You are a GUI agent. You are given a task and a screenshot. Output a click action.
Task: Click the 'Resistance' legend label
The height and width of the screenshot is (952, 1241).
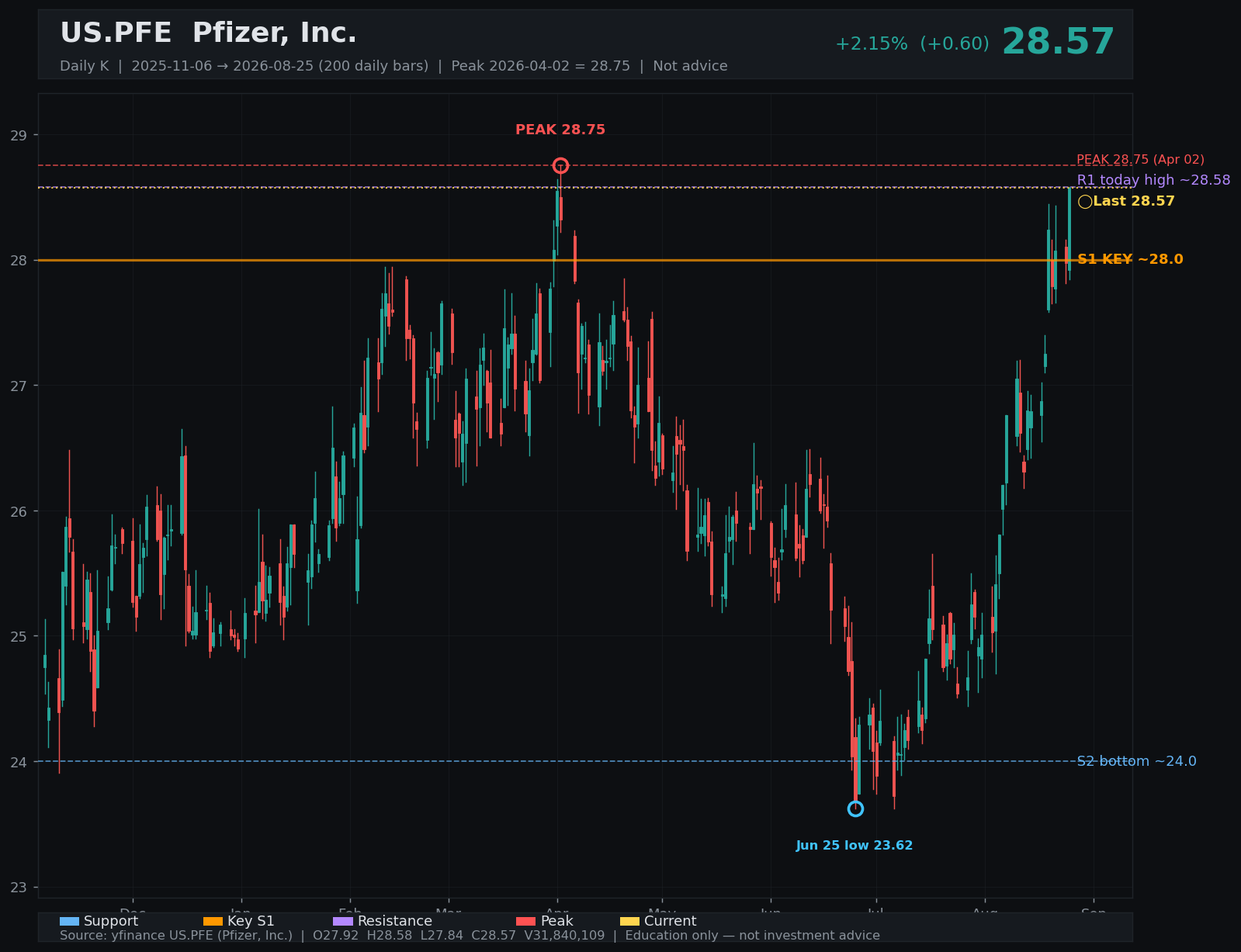[395, 921]
